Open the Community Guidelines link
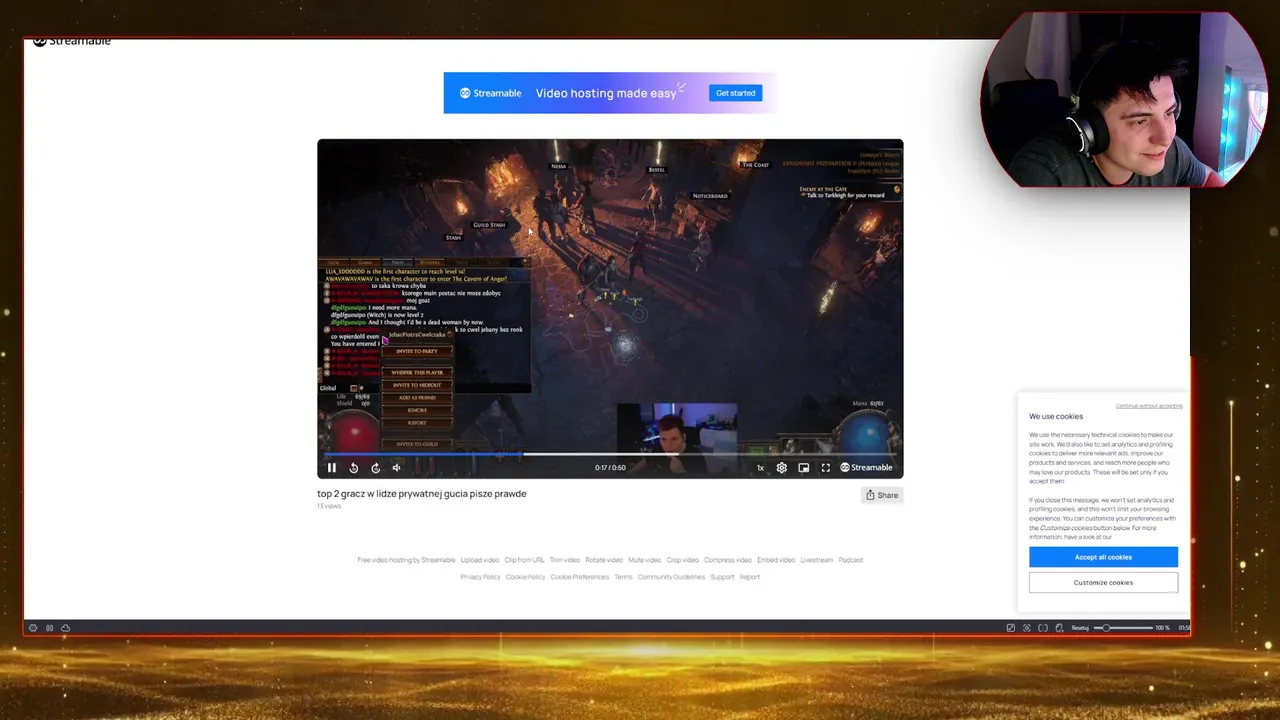 click(671, 577)
